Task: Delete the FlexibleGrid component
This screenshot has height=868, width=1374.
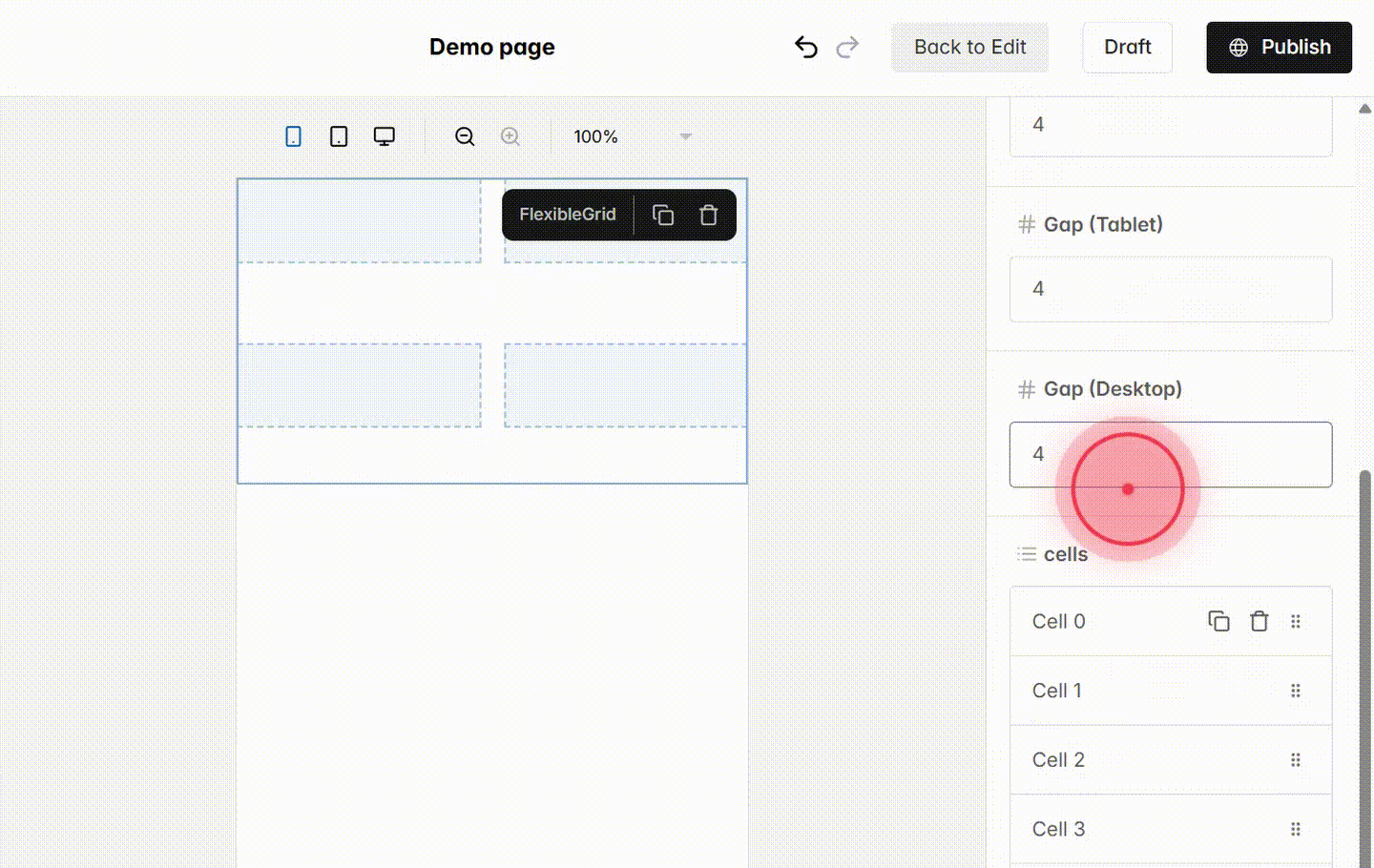Action: coord(708,215)
